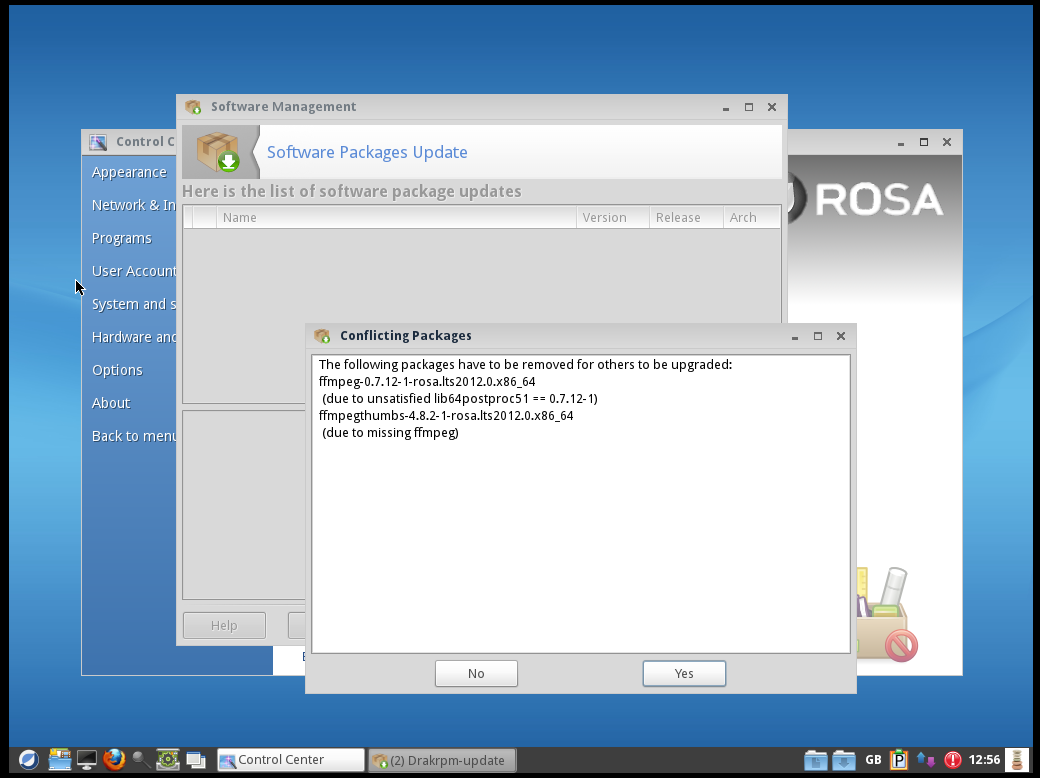Open the file manager icon in taskbar
The height and width of the screenshot is (778, 1040).
60,759
